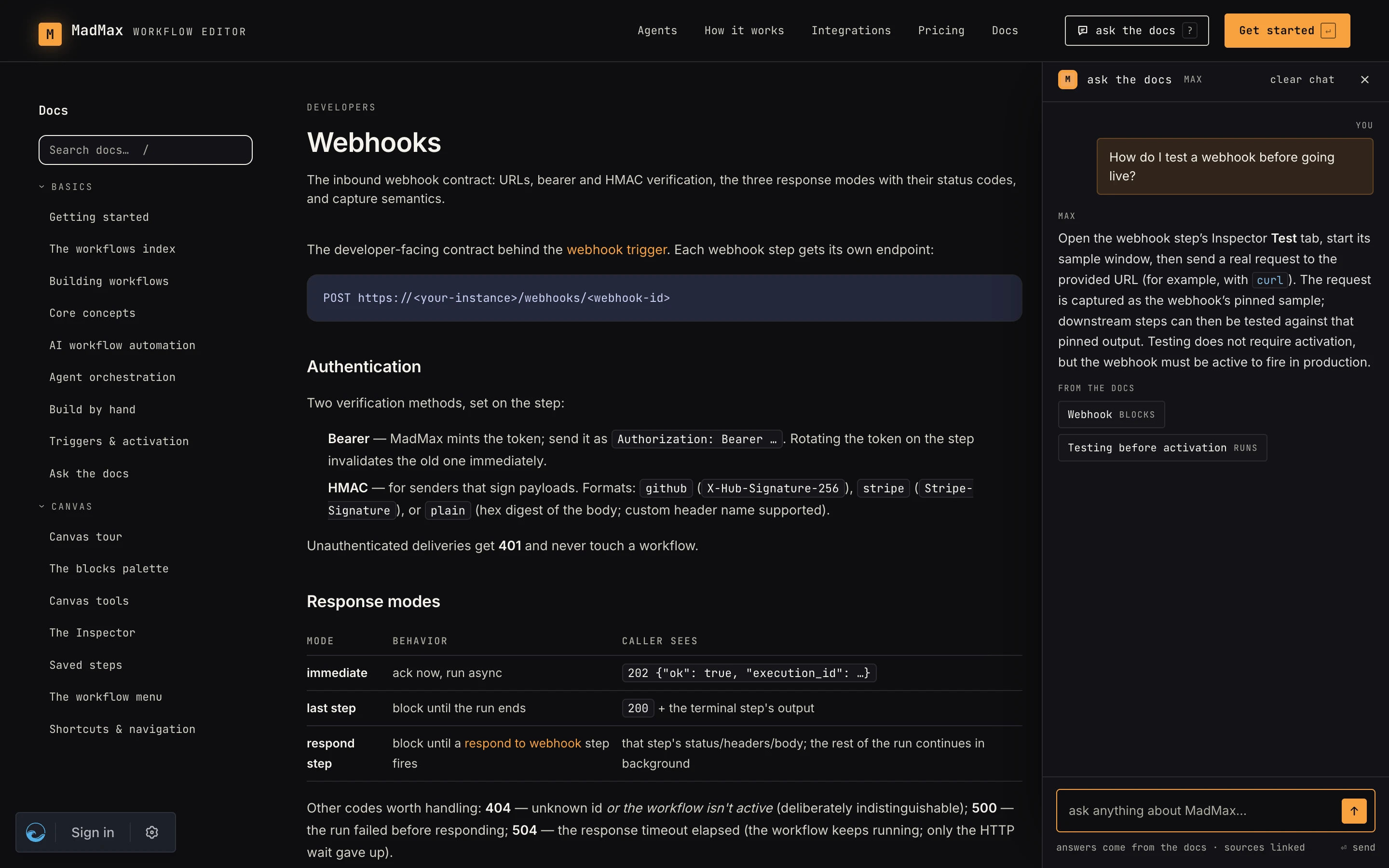Open The workflows index doc
1389x868 pixels.
point(112,249)
